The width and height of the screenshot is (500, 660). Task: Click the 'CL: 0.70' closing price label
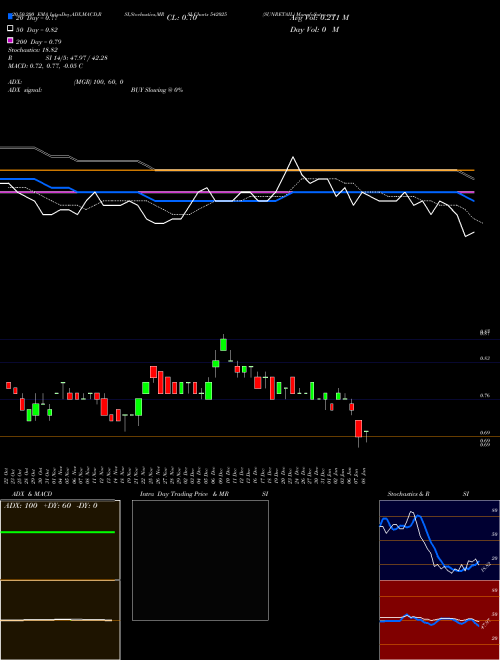182,18
